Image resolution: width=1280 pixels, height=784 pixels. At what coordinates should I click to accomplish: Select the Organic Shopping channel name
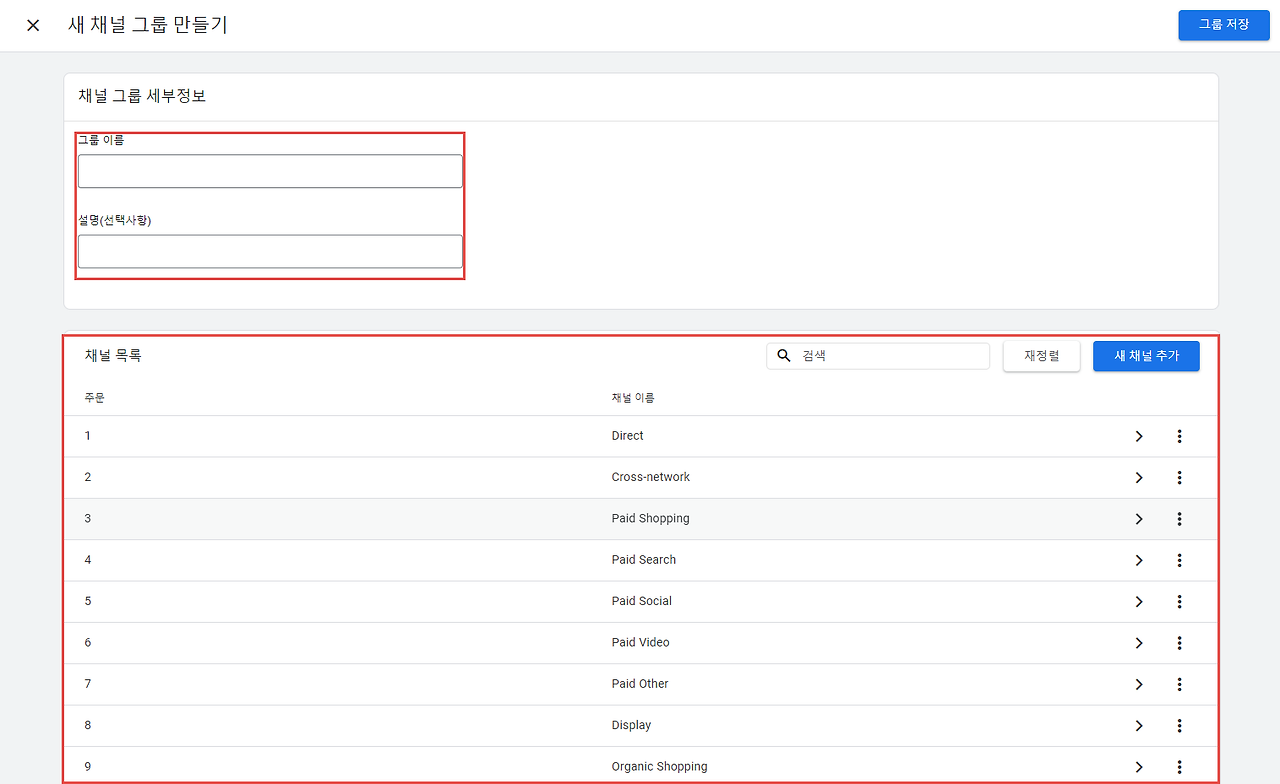[x=660, y=767]
